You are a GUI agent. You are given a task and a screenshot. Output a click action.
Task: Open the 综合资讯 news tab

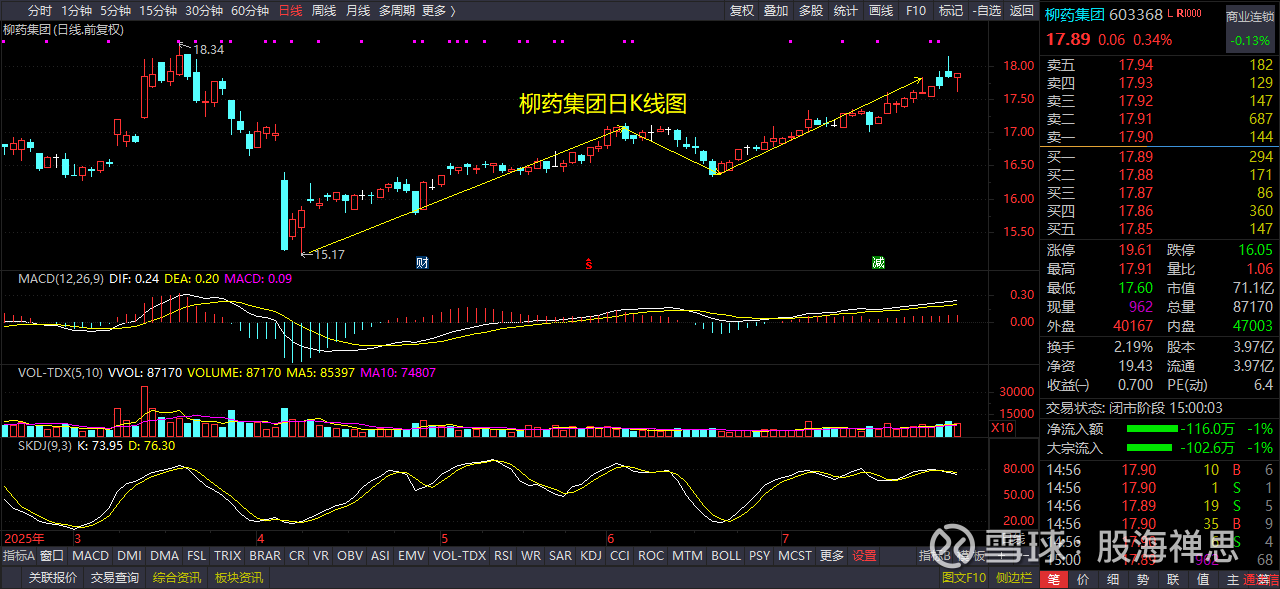pos(177,578)
